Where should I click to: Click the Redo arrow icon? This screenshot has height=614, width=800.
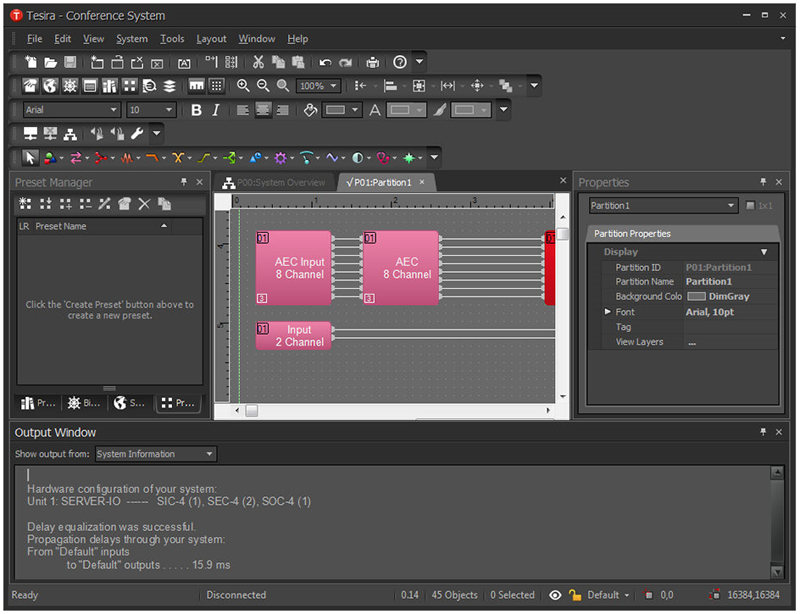click(x=345, y=62)
